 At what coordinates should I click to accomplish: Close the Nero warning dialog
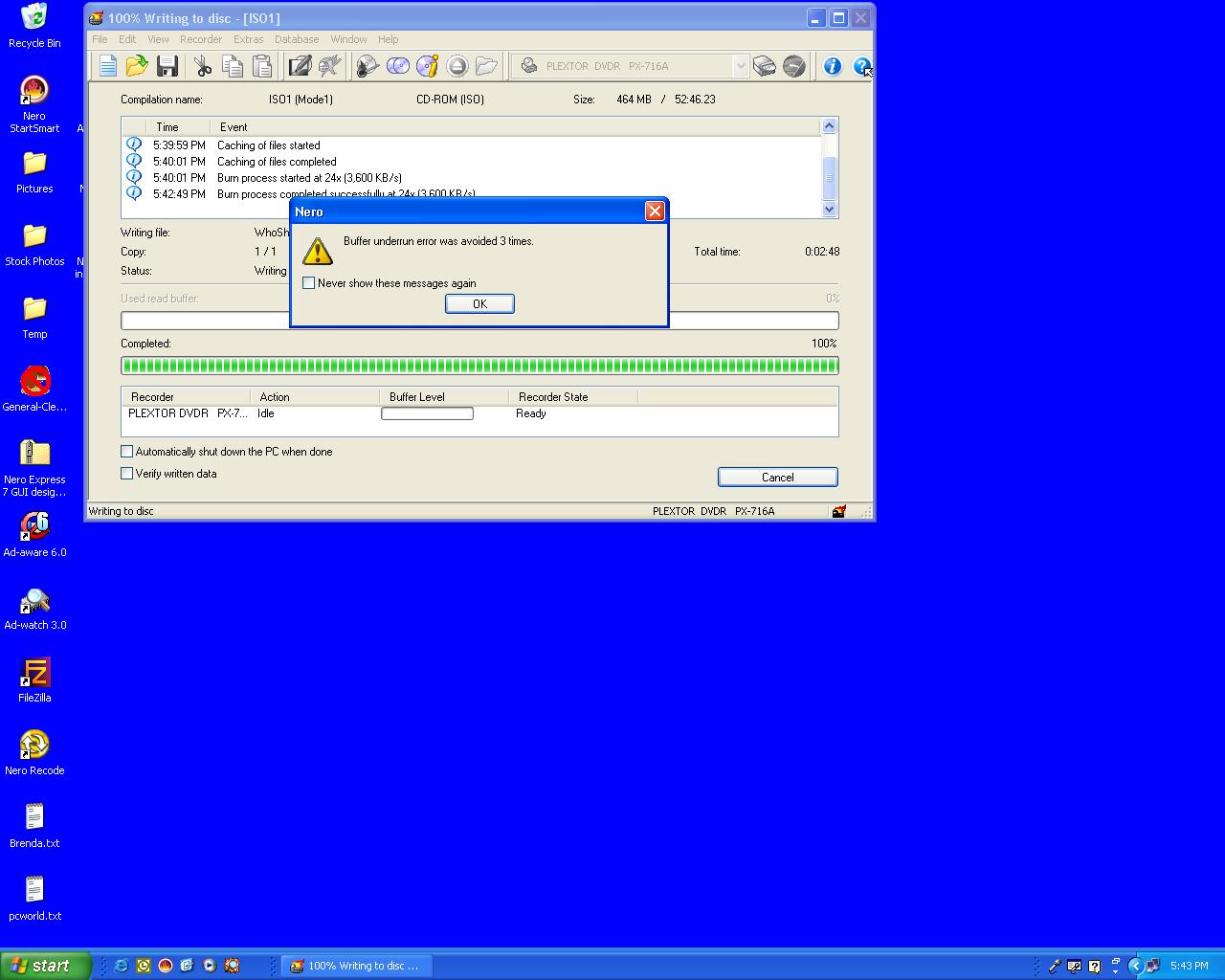[x=655, y=211]
